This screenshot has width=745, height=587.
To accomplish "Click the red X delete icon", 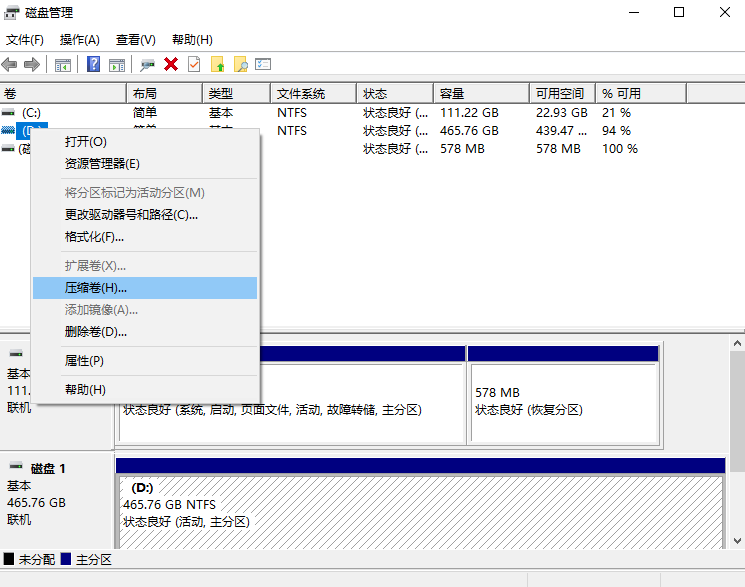I will [171, 64].
